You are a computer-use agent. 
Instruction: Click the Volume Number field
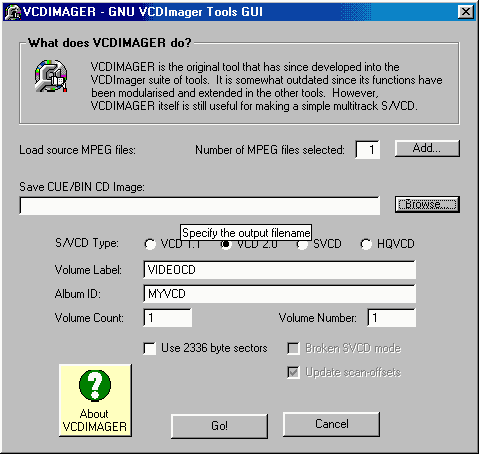(x=392, y=318)
